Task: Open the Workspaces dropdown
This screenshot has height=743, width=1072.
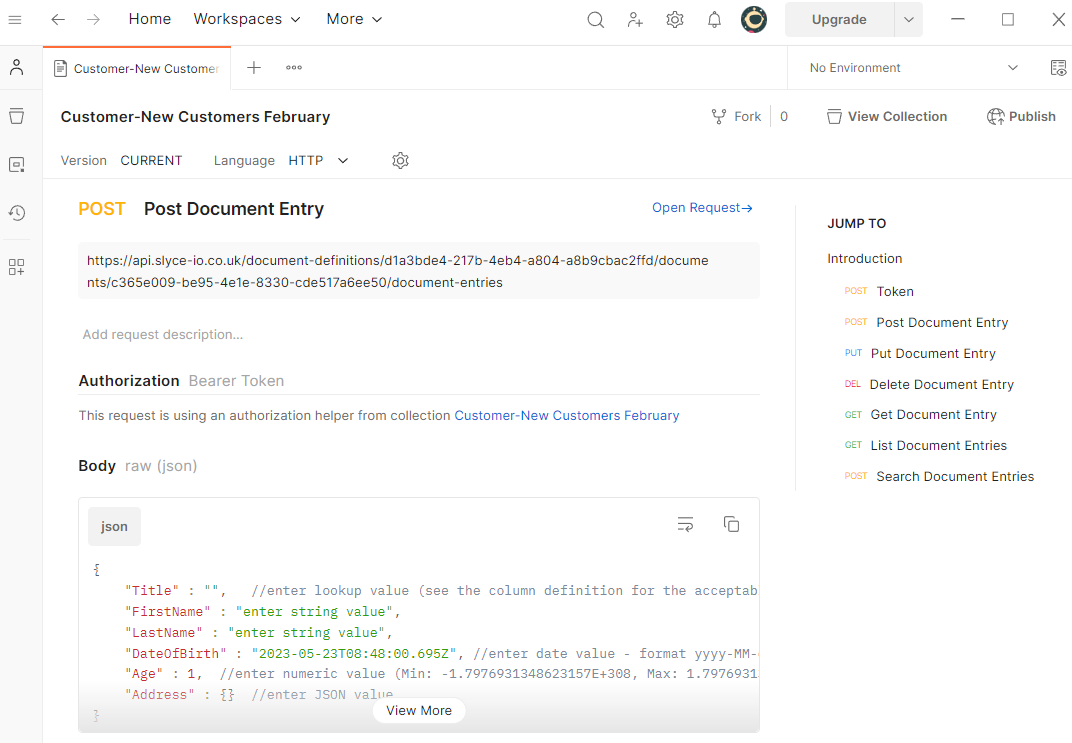Action: pyautogui.click(x=247, y=19)
